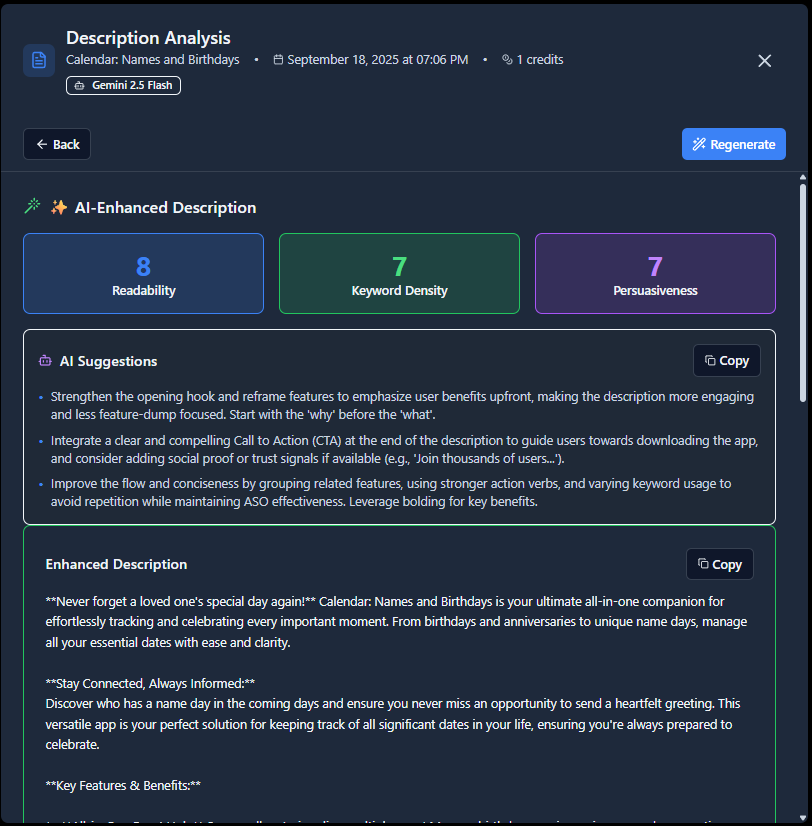Click the document icon beside Description Analysis

(x=39, y=61)
